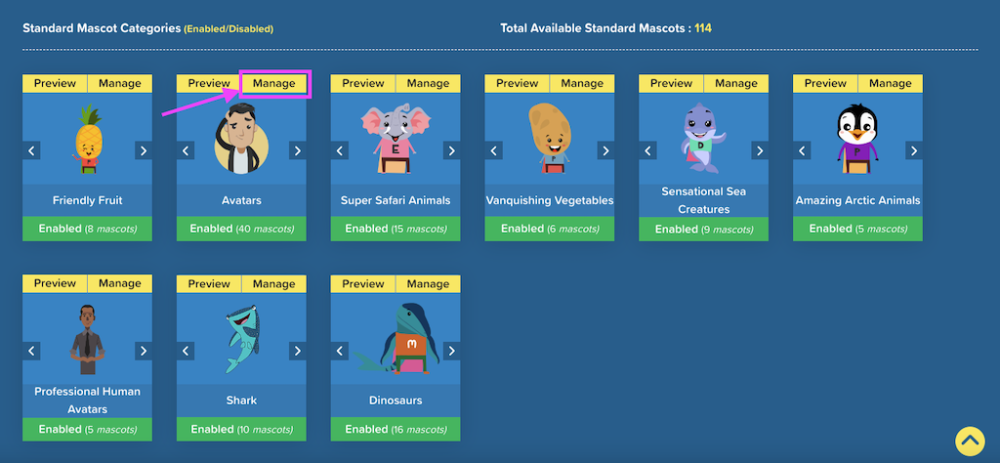The image size is (1000, 463).
Task: Toggle Enabled status for Friendly Fruit
Action: [87, 228]
